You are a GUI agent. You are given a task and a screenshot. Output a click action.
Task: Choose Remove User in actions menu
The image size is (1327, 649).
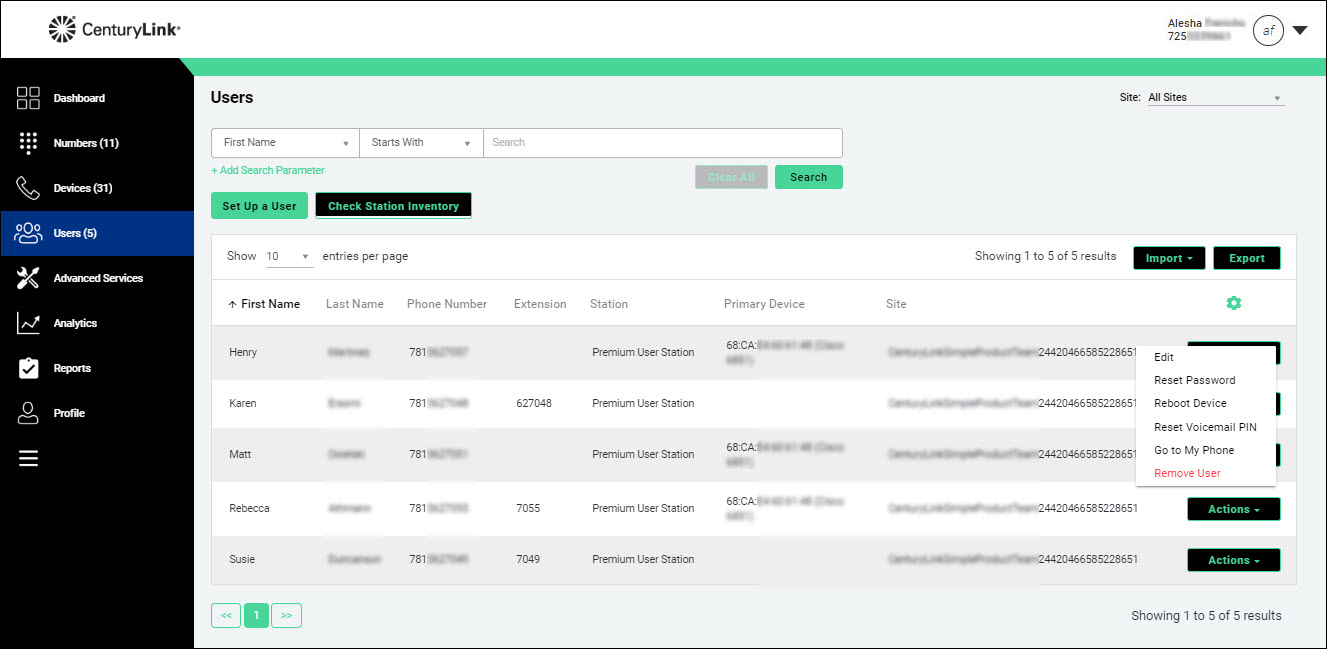[1187, 473]
